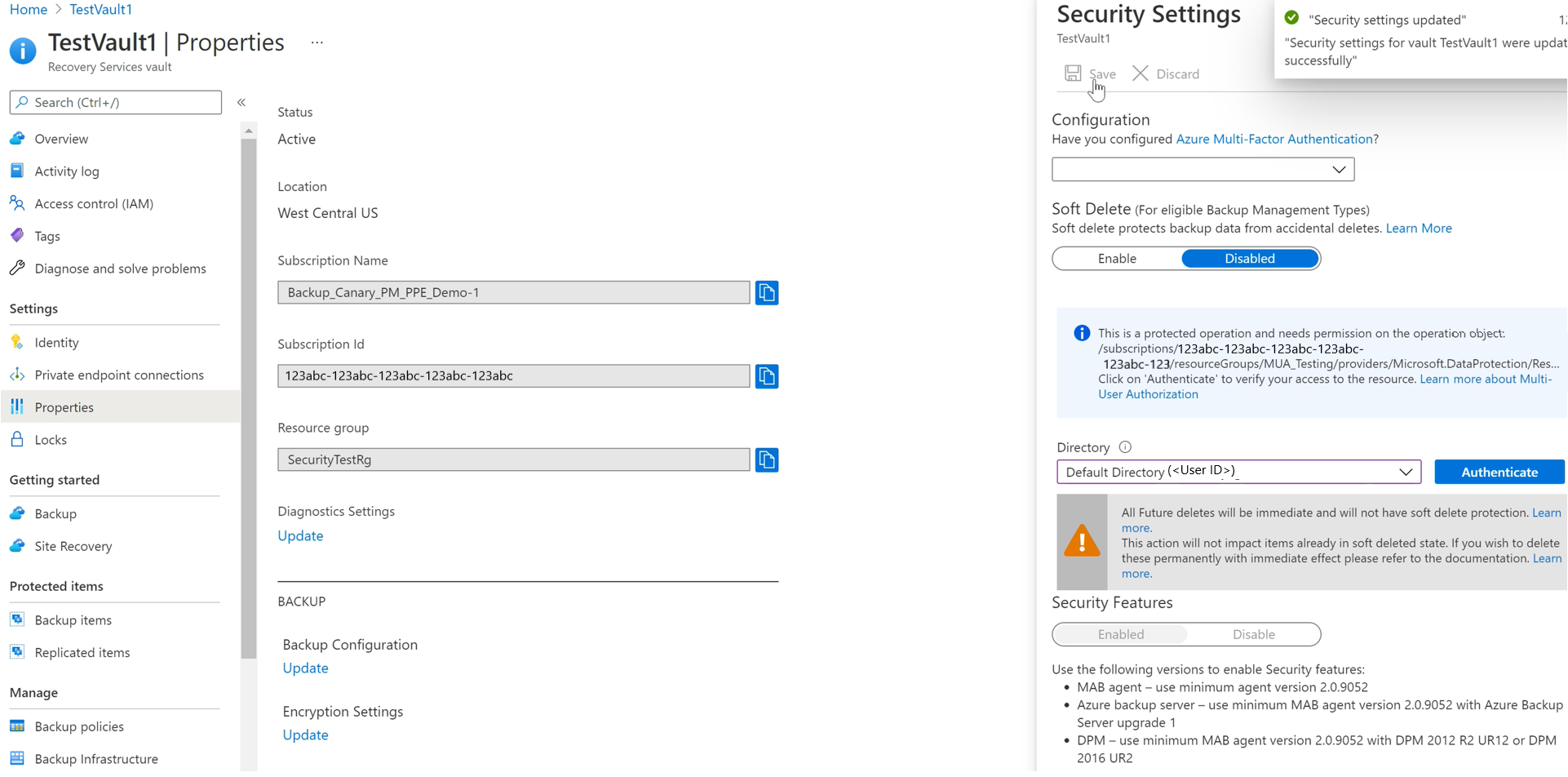Viewport: 1568px width, 777px height.
Task: Copy the Subscription Id value
Action: pyautogui.click(x=766, y=376)
